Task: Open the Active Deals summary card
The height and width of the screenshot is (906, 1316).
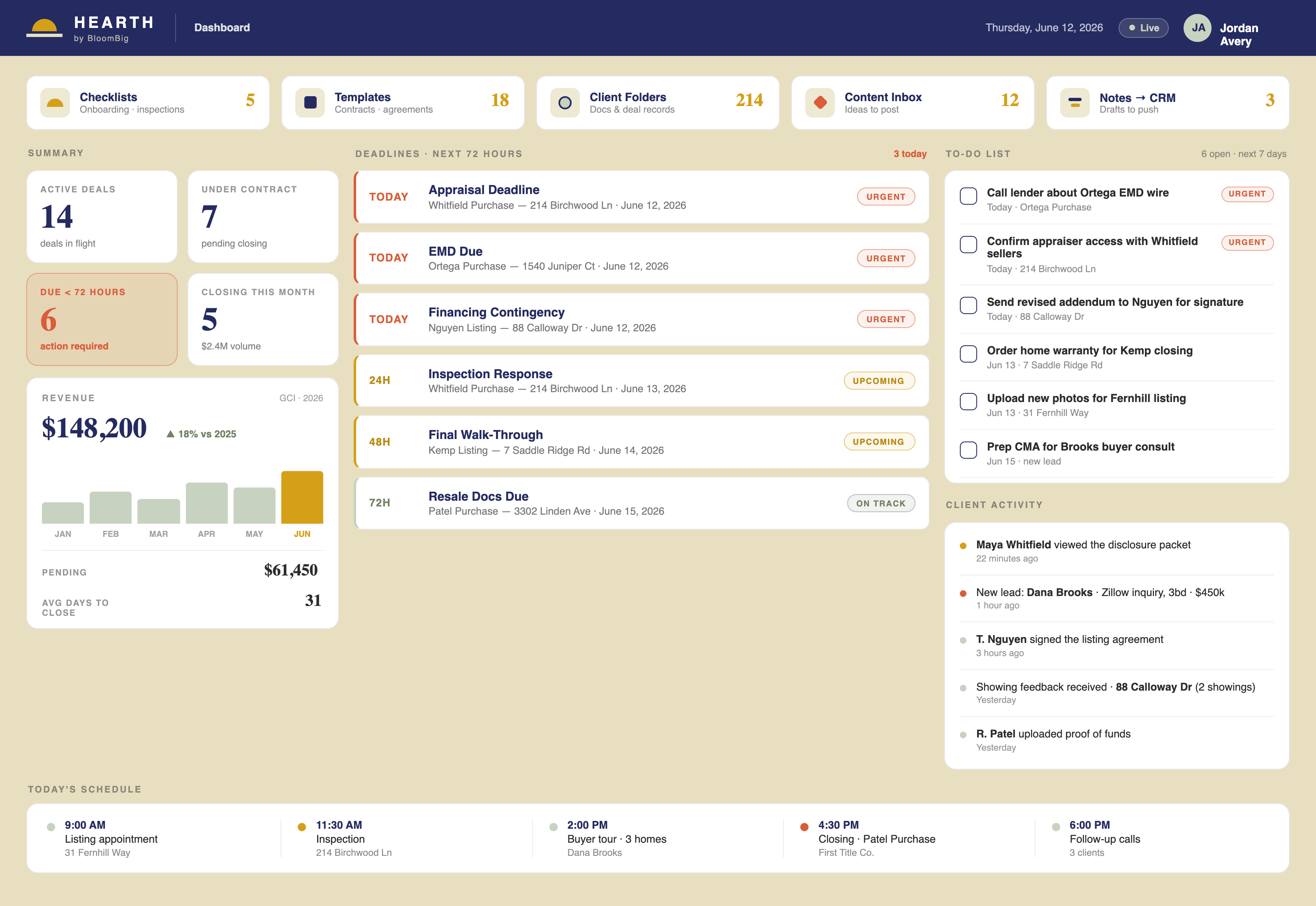Action: [102, 217]
